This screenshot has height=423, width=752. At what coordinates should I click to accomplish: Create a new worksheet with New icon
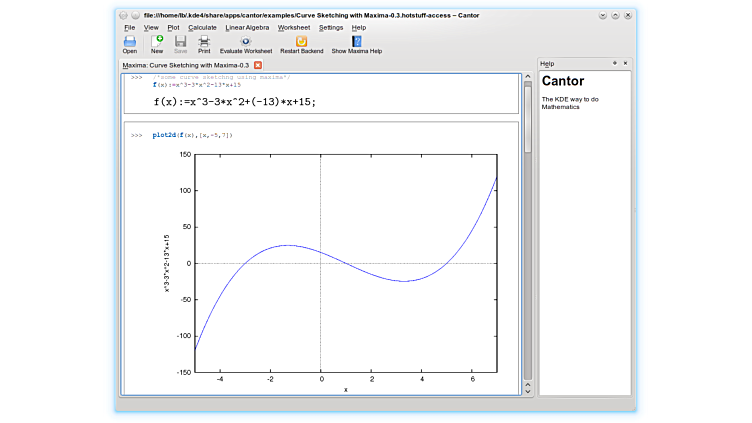click(x=157, y=43)
